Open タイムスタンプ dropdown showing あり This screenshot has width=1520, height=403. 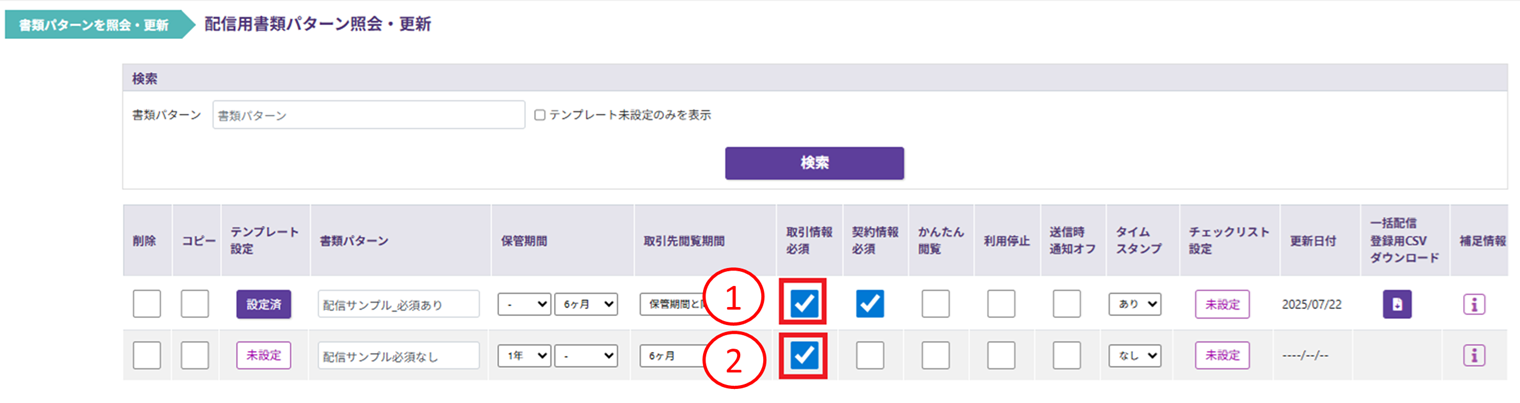coord(1135,304)
